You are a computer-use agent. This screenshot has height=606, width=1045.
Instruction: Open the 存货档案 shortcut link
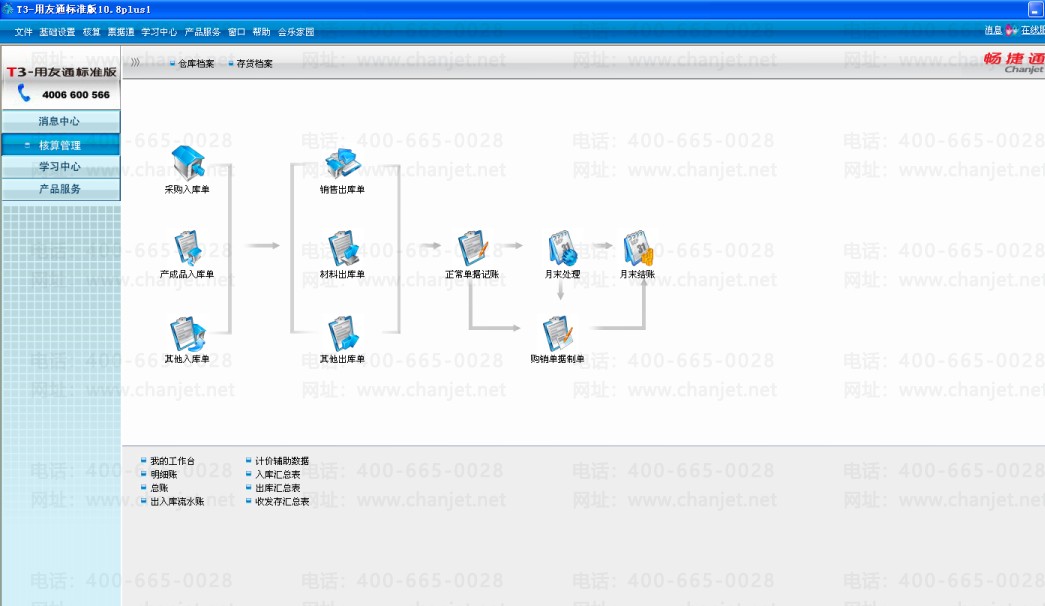[255, 63]
